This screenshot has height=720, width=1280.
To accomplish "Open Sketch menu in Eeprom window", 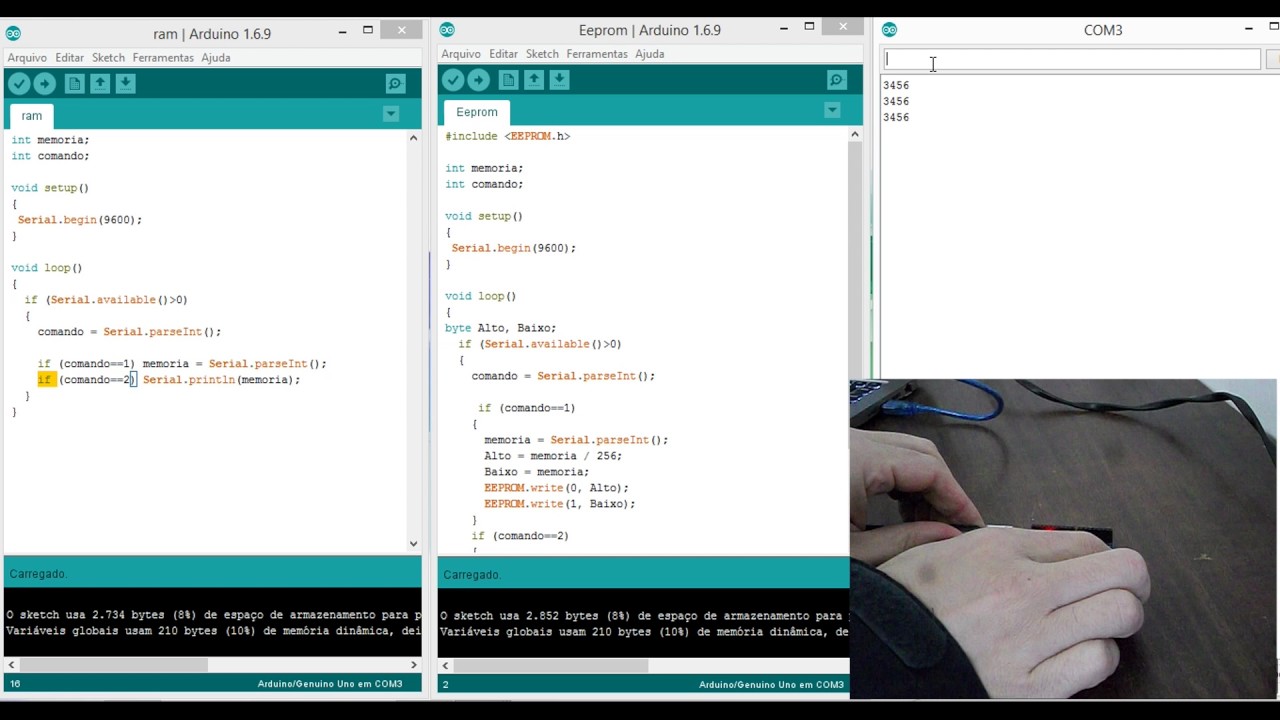I will (x=542, y=54).
